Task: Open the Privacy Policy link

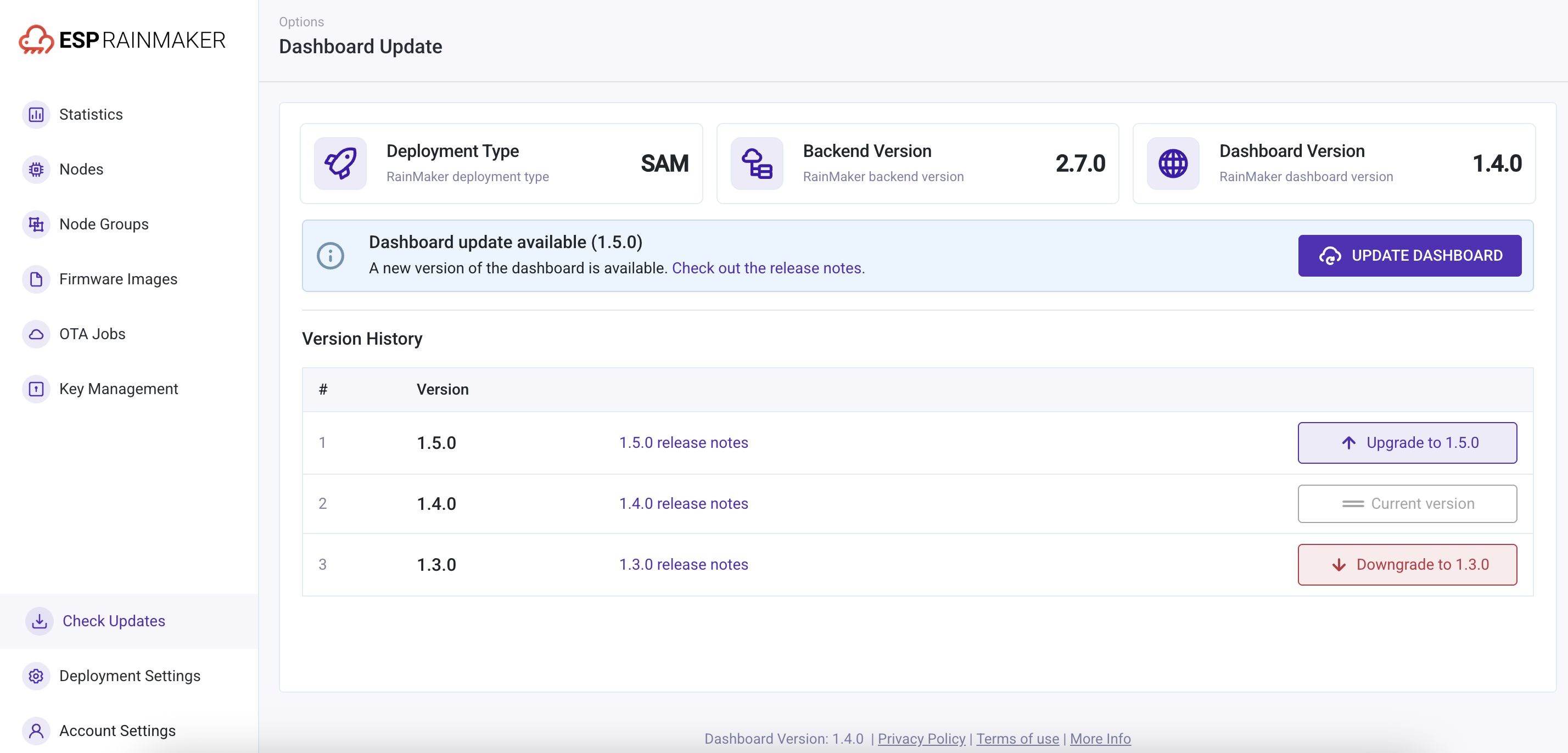Action: coord(921,738)
